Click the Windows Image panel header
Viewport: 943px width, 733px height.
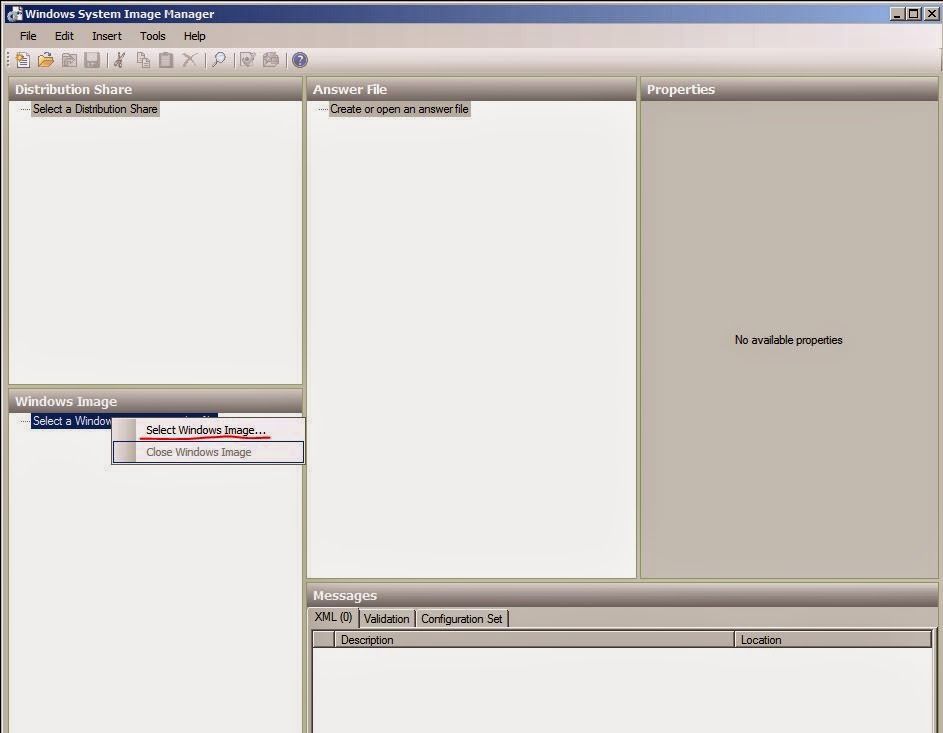pos(155,401)
